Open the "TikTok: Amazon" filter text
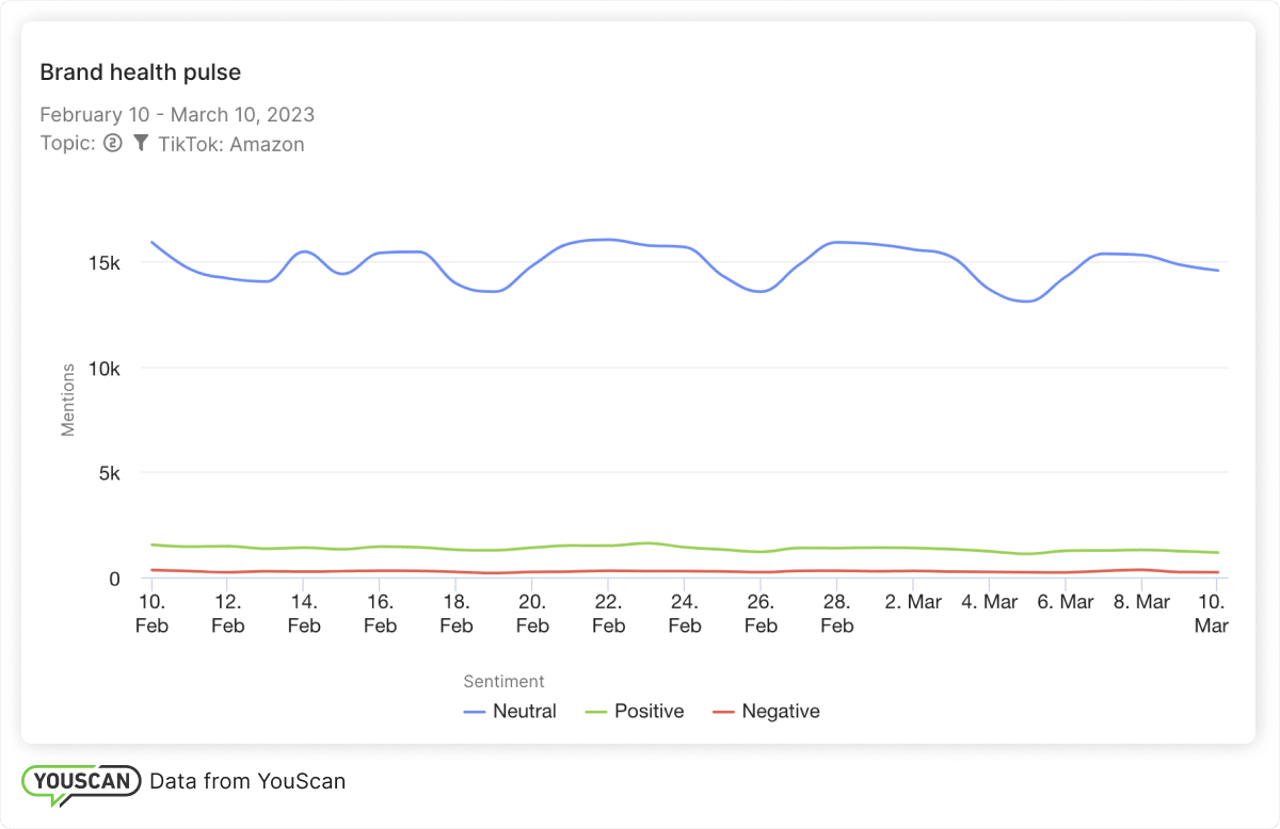Viewport: 1280px width, 829px height. click(231, 144)
